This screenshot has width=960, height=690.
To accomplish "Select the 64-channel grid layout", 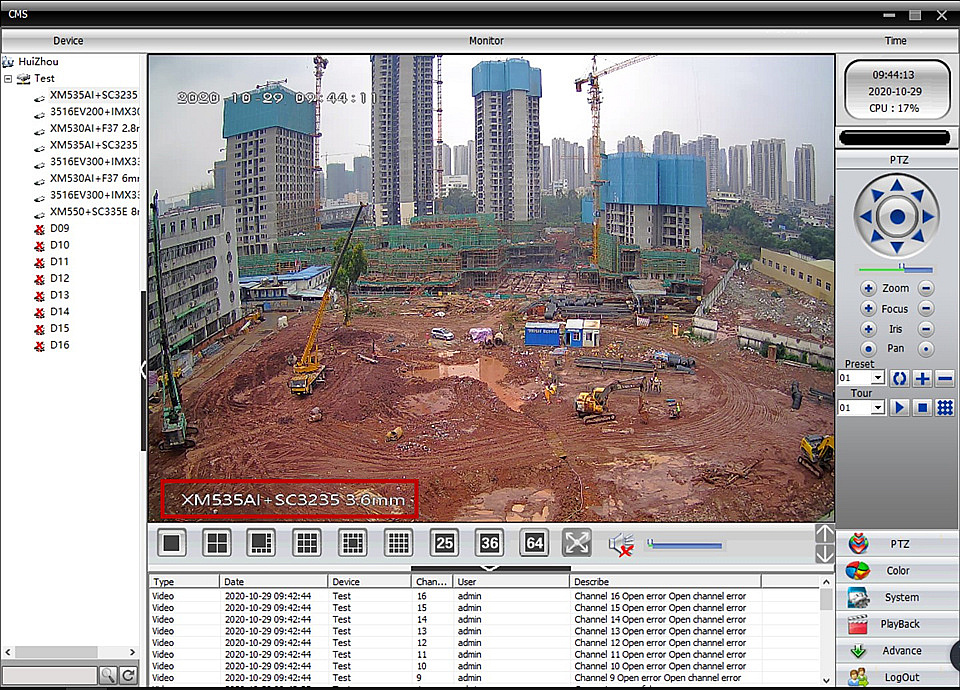I will pos(535,543).
